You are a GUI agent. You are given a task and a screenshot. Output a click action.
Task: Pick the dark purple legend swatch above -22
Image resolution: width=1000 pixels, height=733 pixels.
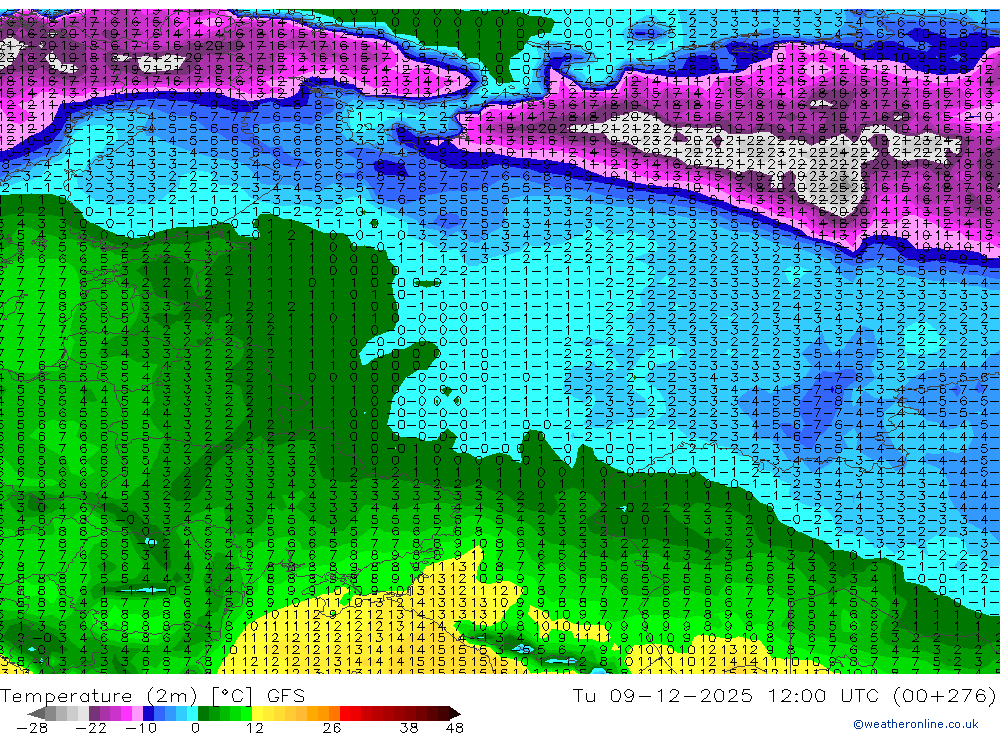pyautogui.click(x=94, y=713)
